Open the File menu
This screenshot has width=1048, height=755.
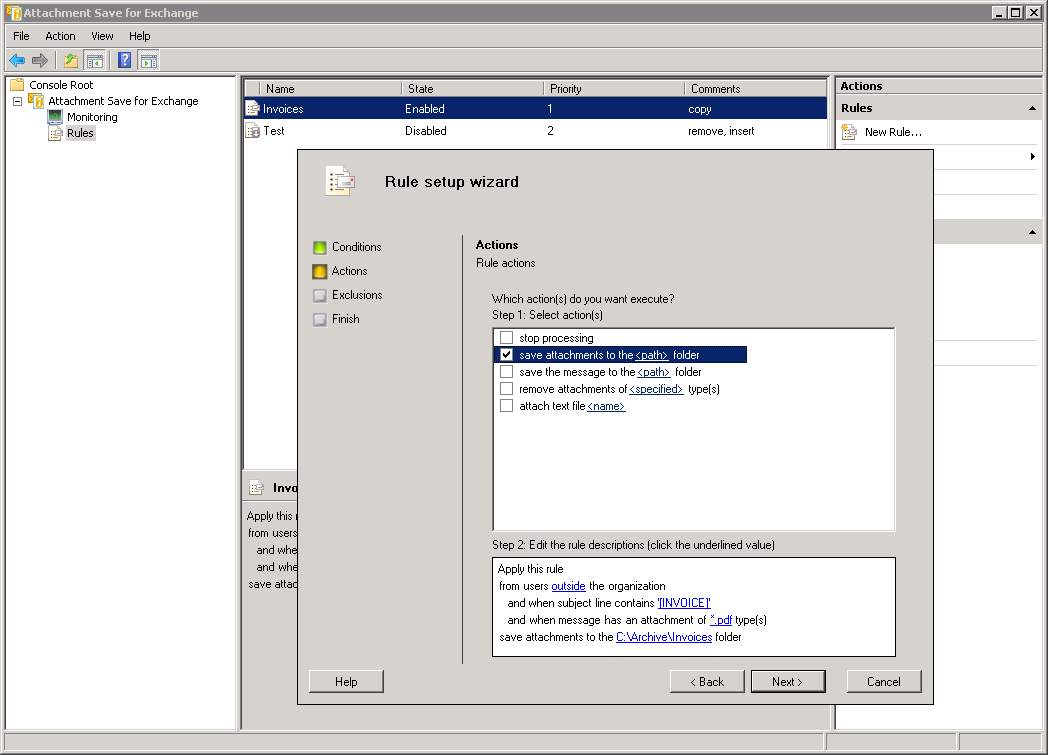point(21,36)
